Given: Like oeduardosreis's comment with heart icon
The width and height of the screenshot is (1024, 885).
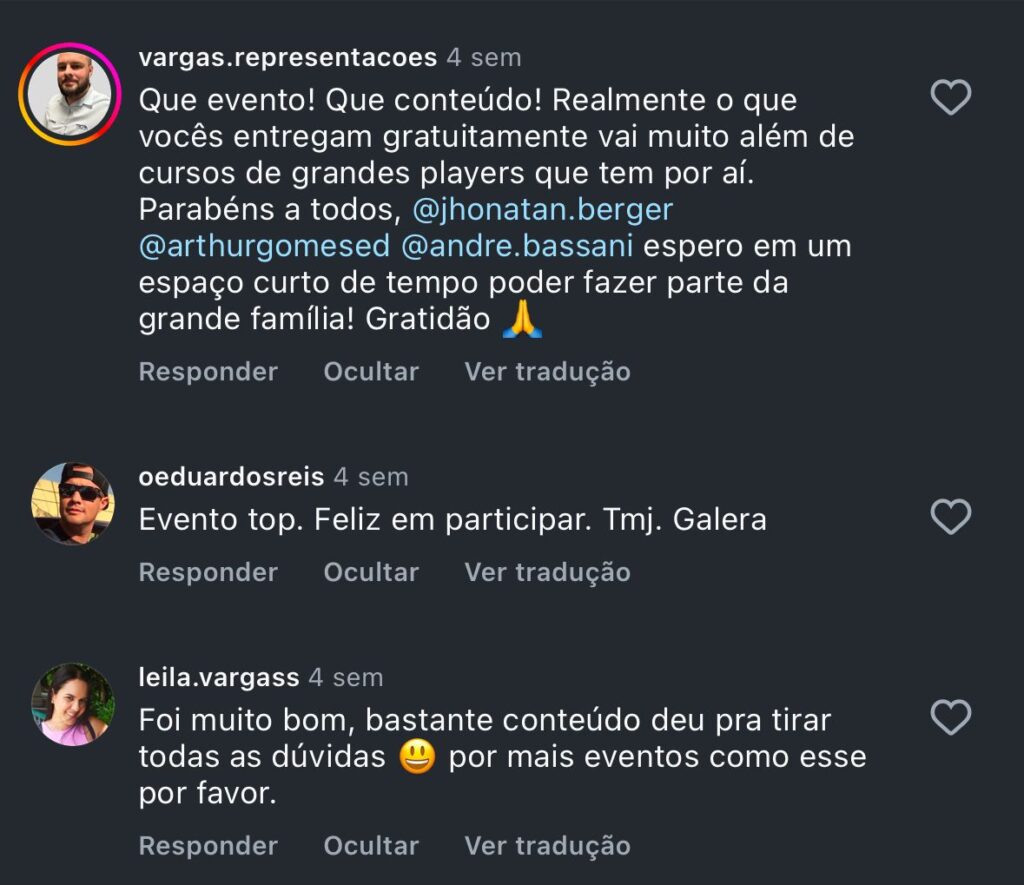Looking at the screenshot, I should pos(950,517).
